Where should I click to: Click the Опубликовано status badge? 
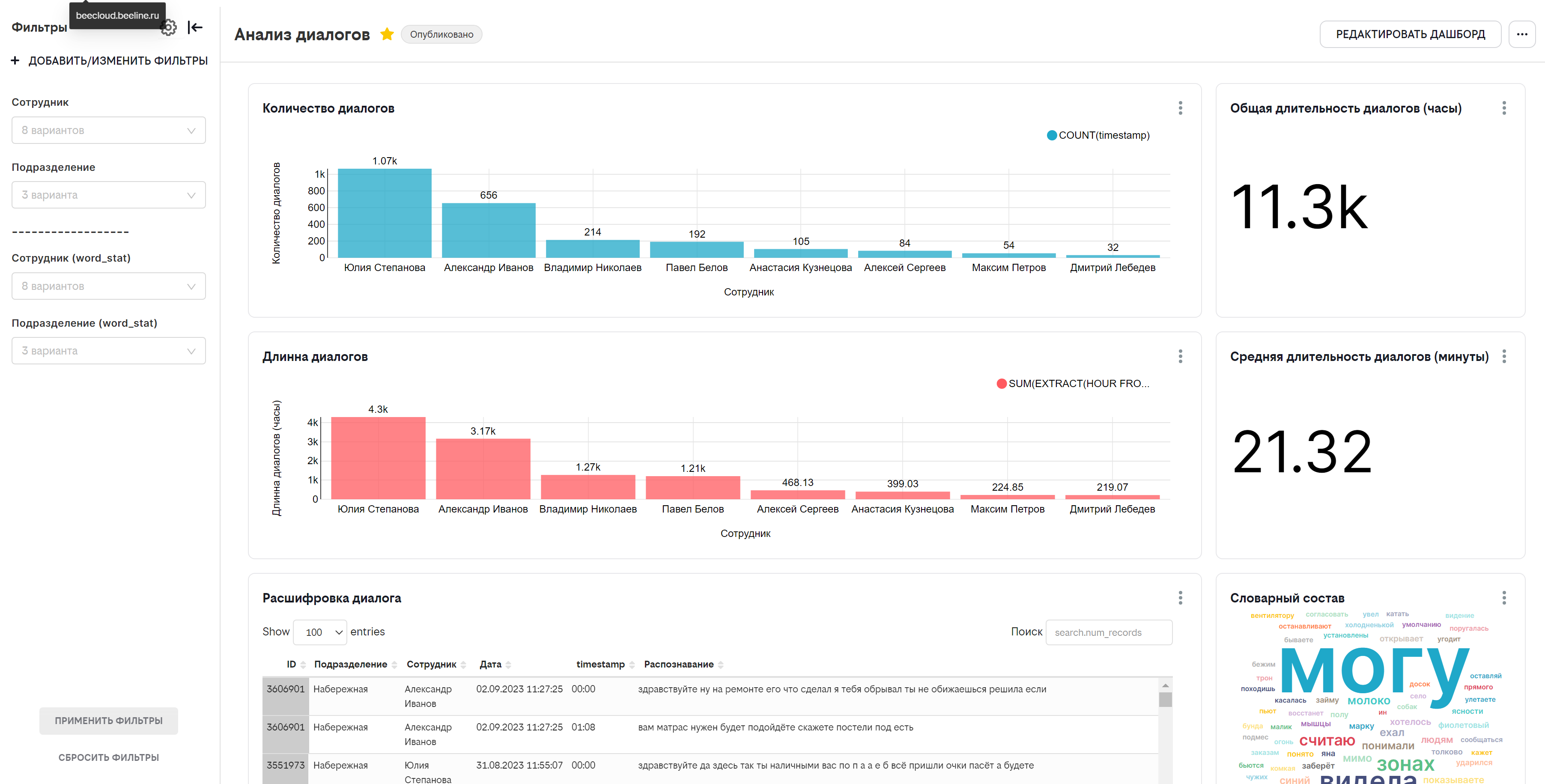[441, 34]
